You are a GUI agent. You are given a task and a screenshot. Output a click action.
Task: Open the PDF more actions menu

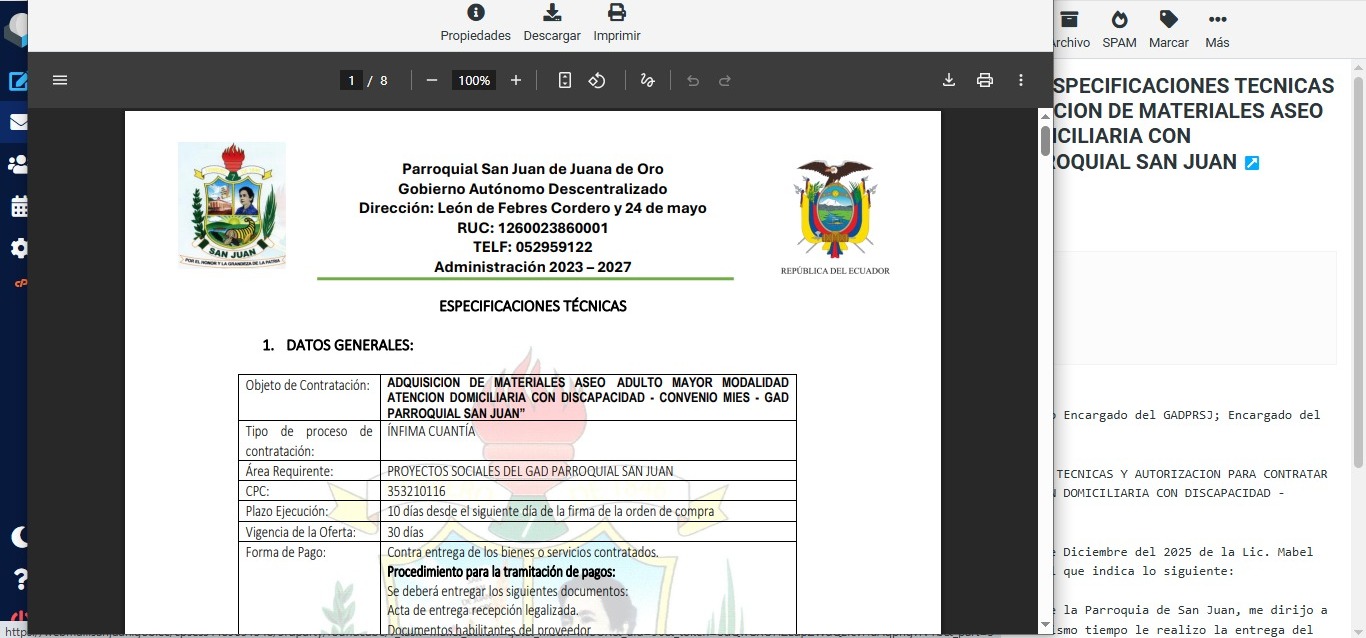click(1021, 80)
